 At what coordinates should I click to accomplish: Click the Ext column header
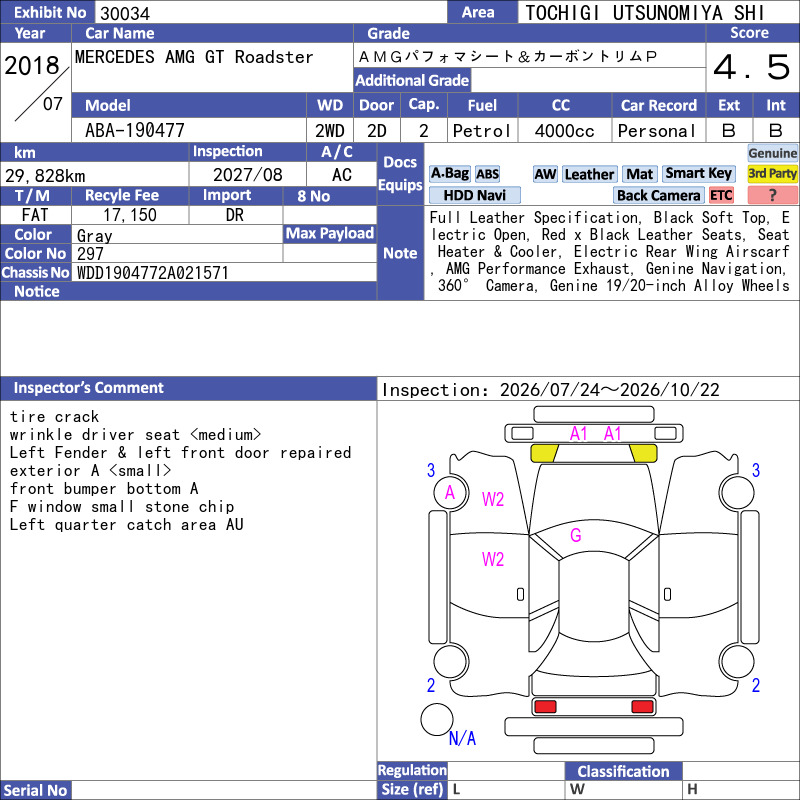(729, 105)
